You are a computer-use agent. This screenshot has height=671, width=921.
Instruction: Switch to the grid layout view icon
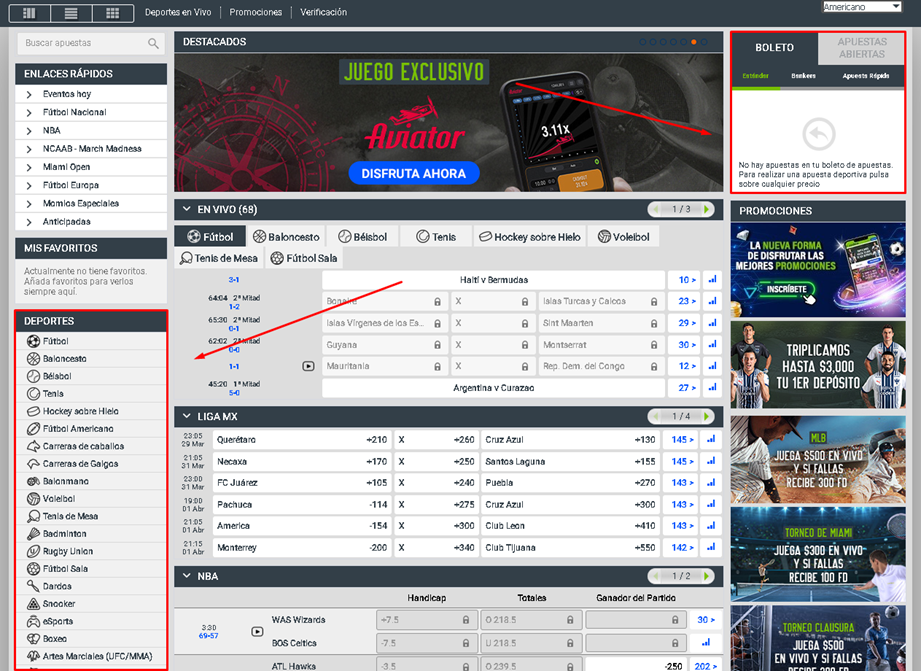pos(113,13)
